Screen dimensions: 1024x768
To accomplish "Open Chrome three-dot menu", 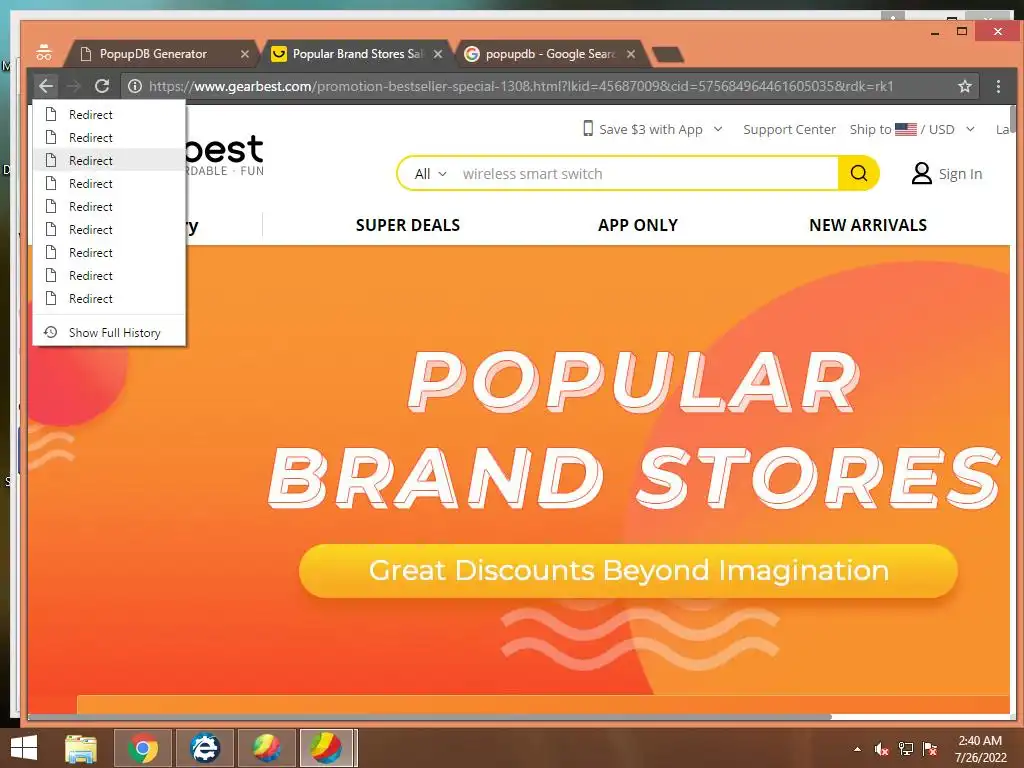I will tap(998, 86).
